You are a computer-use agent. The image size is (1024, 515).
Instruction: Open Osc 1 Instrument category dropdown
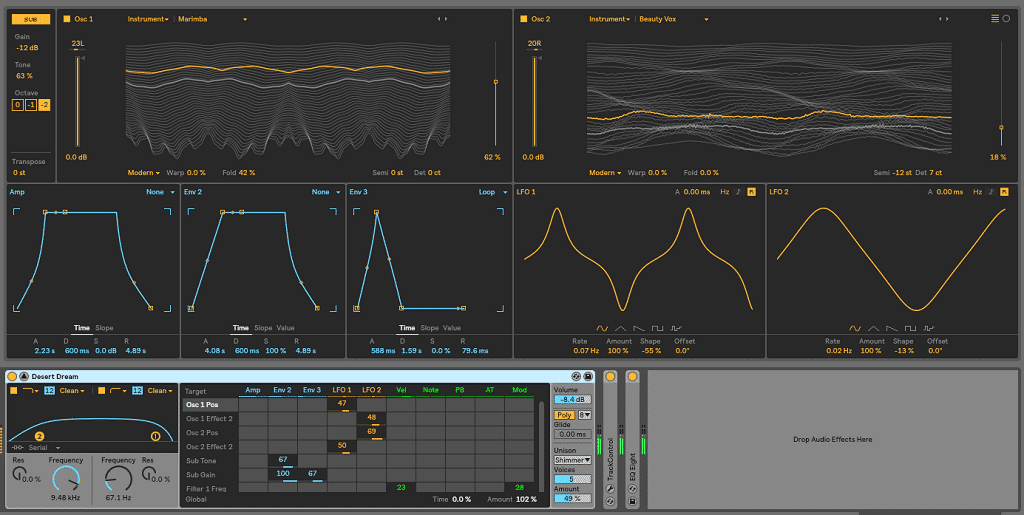[x=148, y=19]
